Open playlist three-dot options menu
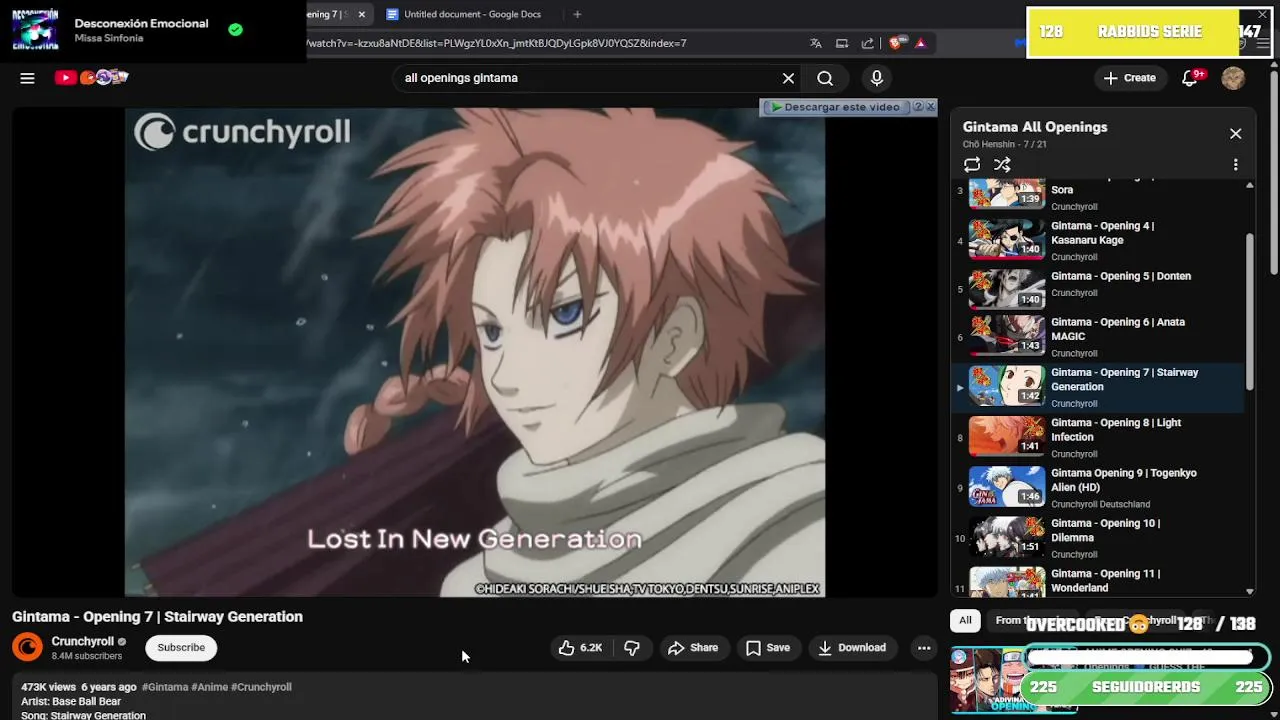1280x720 pixels. click(x=1236, y=165)
